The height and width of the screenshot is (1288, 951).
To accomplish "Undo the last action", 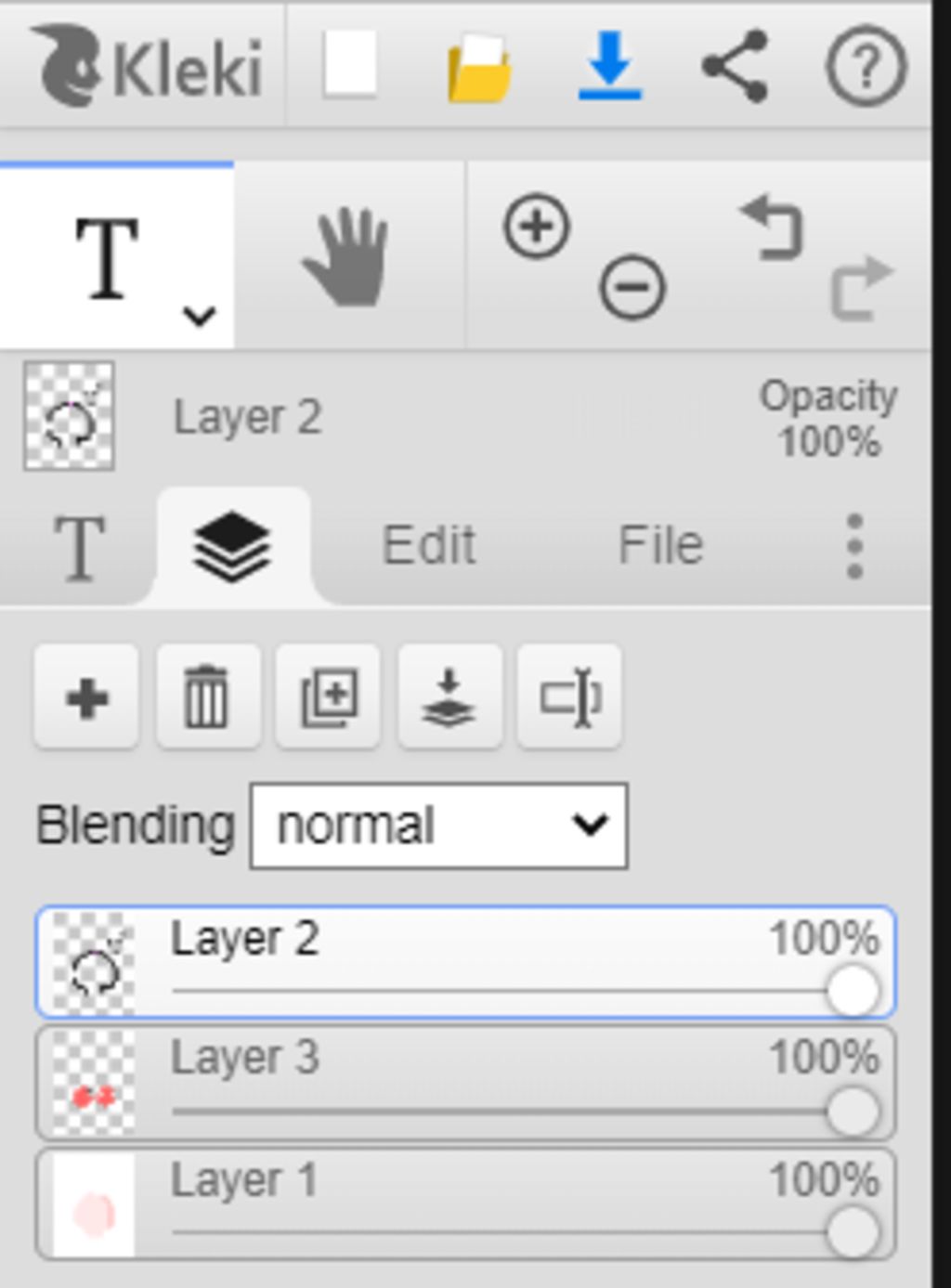I will pyautogui.click(x=773, y=228).
